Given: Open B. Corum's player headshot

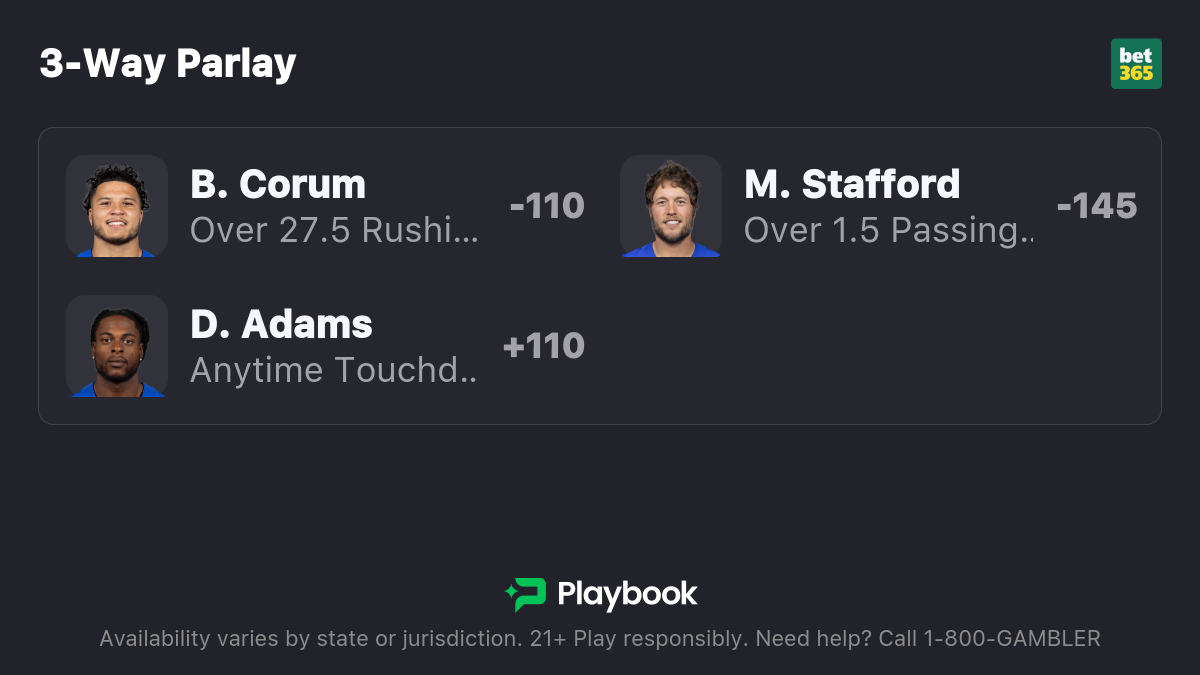Looking at the screenshot, I should [x=117, y=206].
